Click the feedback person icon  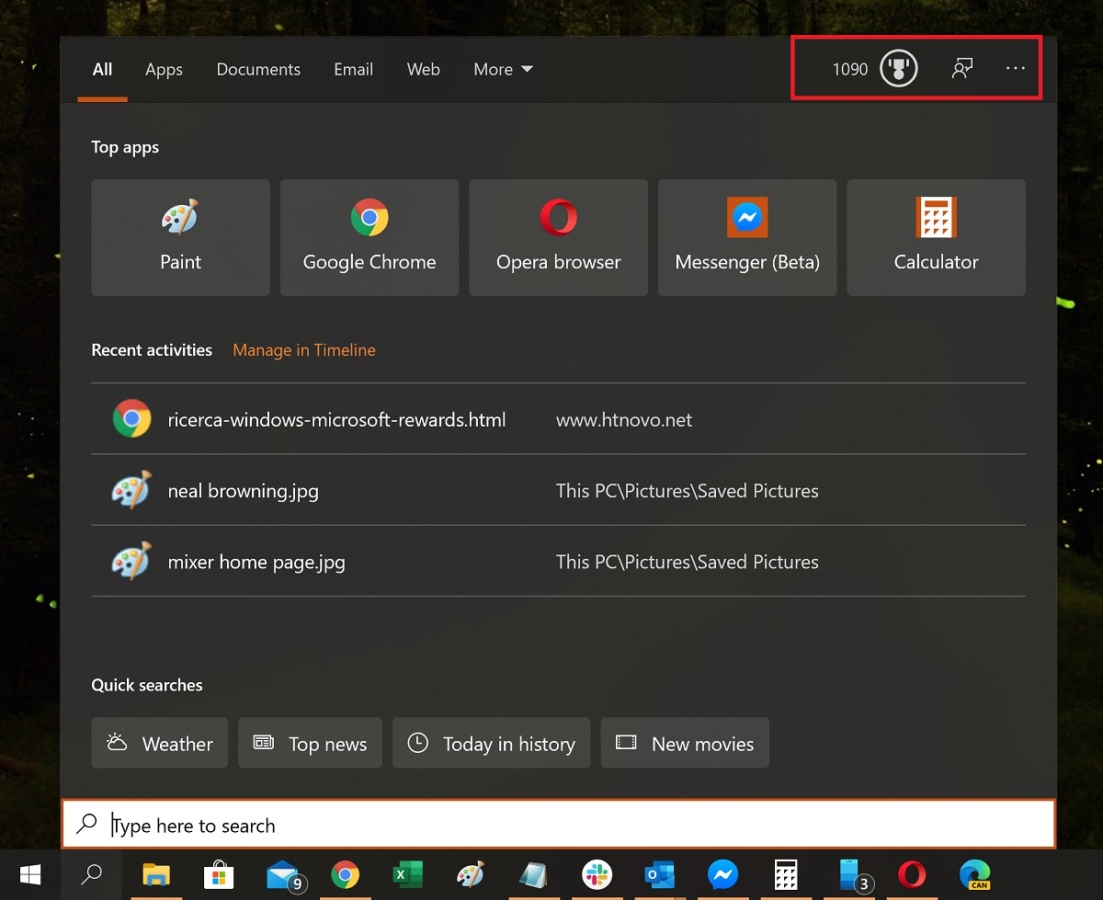(962, 69)
